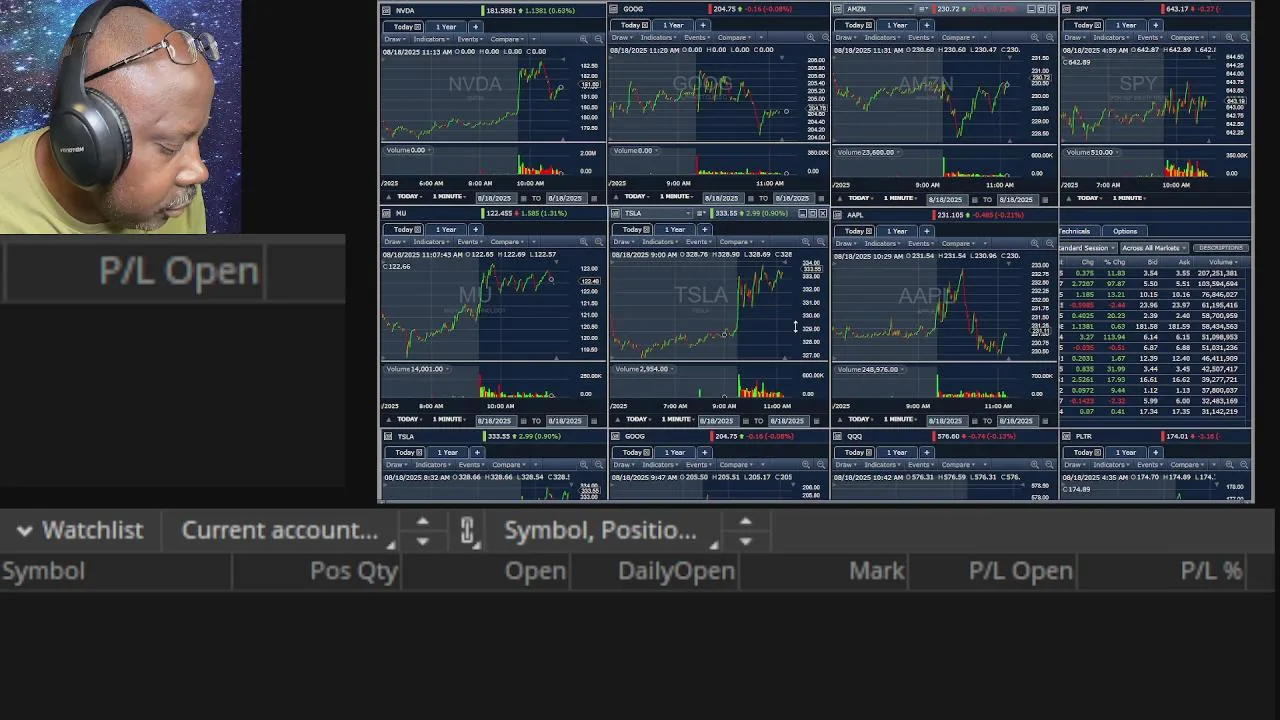Open the NVDA Indicators dropdown

click(x=432, y=39)
